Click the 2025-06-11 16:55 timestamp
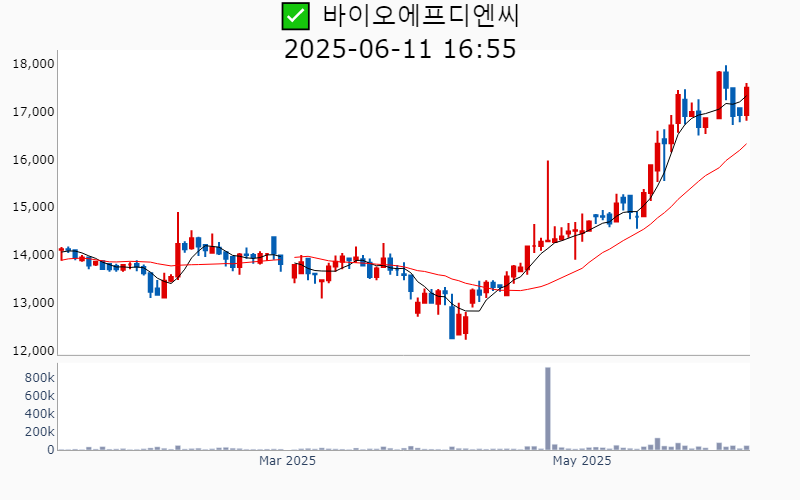800x500 pixels. coord(400,49)
